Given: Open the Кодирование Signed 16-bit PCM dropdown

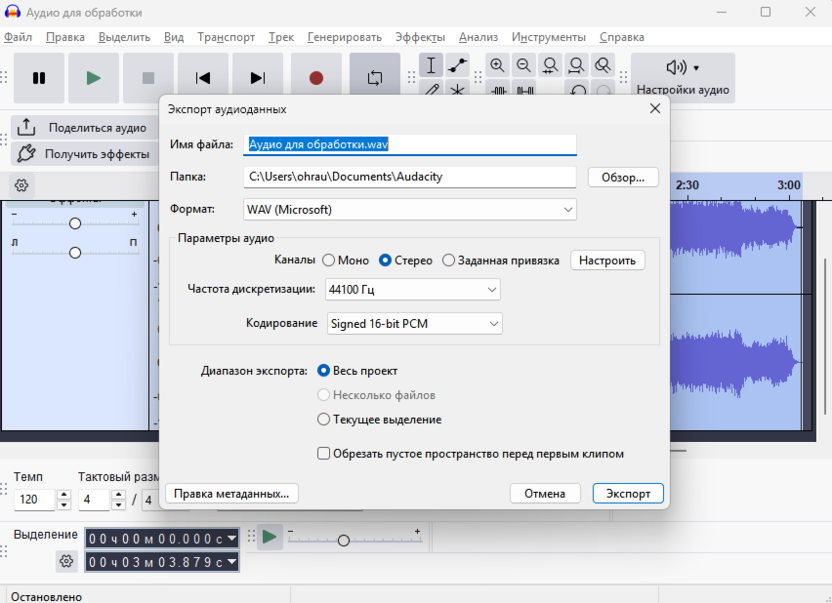Looking at the screenshot, I should (414, 324).
